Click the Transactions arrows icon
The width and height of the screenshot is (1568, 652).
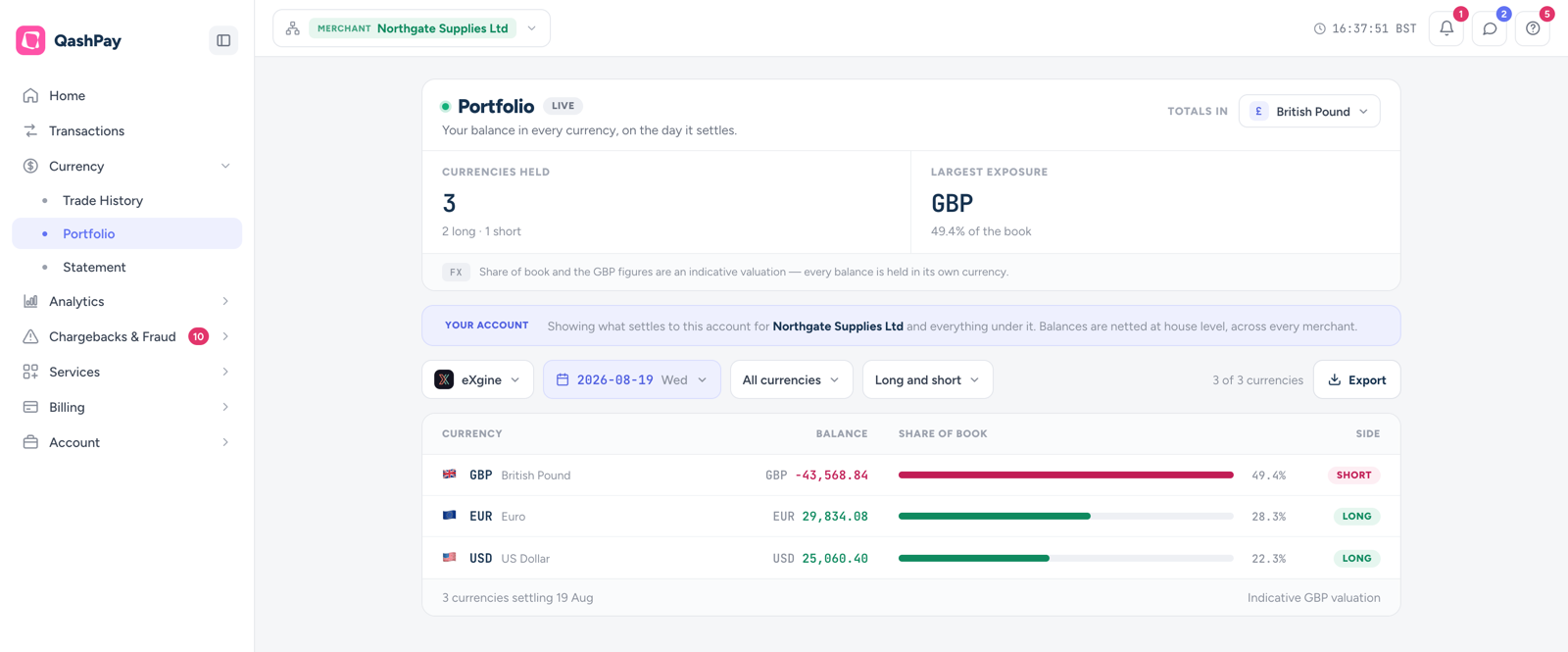coord(30,130)
